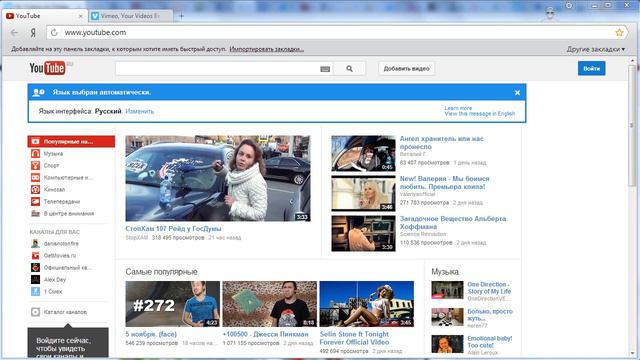Select the 'Популярные на...' sidebar item

coord(71,142)
